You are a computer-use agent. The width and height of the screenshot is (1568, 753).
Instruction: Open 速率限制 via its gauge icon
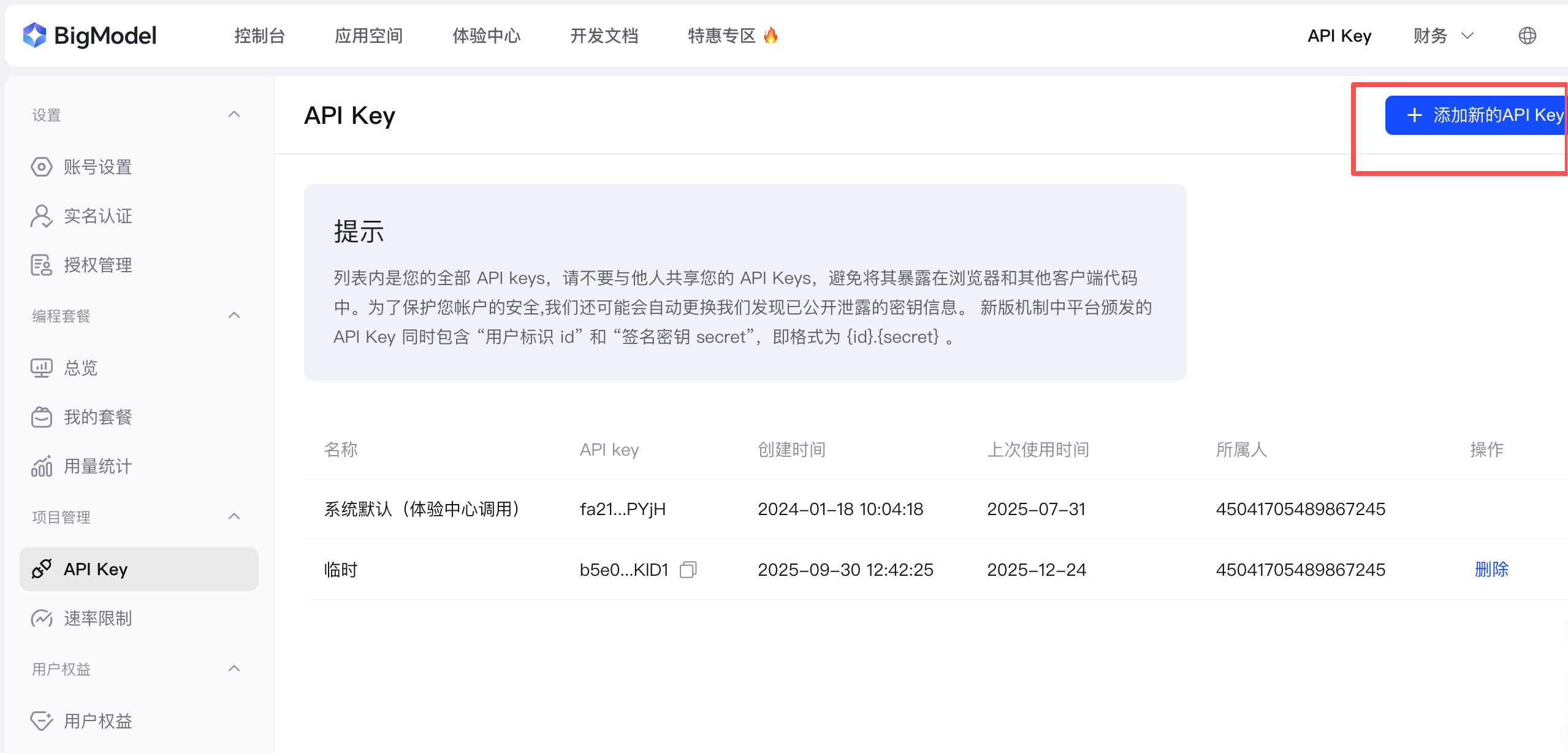pos(41,618)
